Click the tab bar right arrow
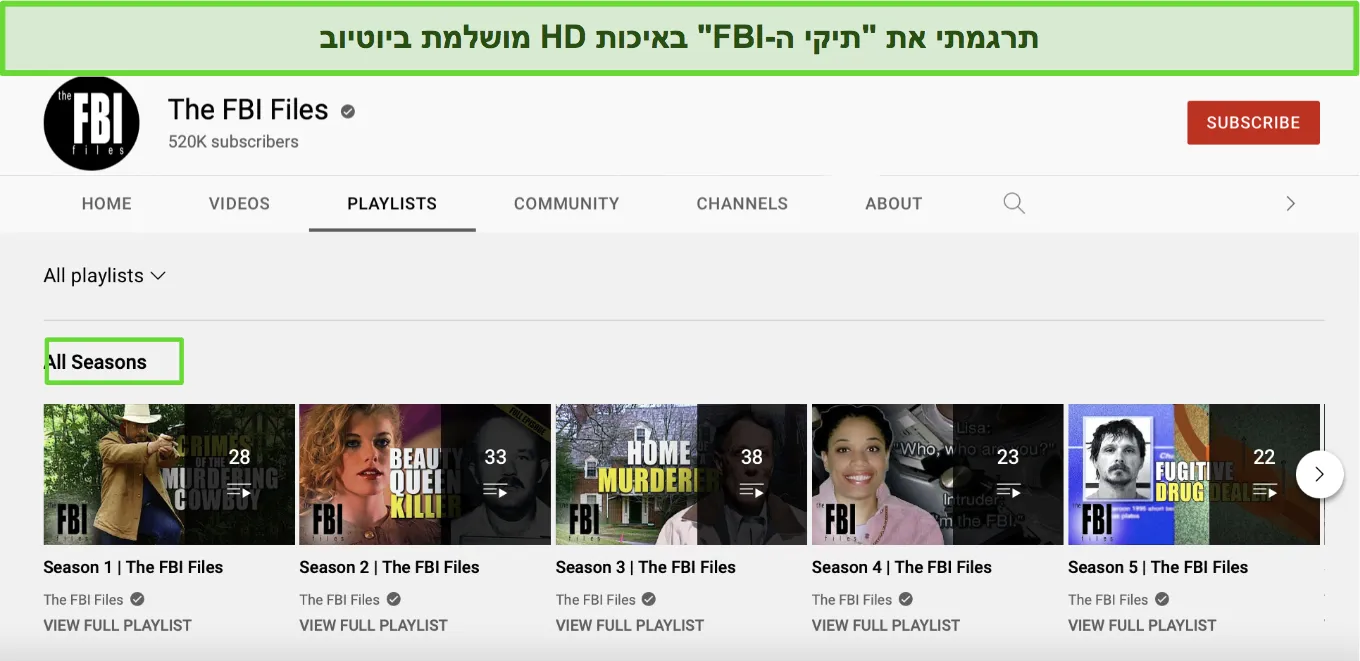Screen dimensions: 1360x661 1290,203
